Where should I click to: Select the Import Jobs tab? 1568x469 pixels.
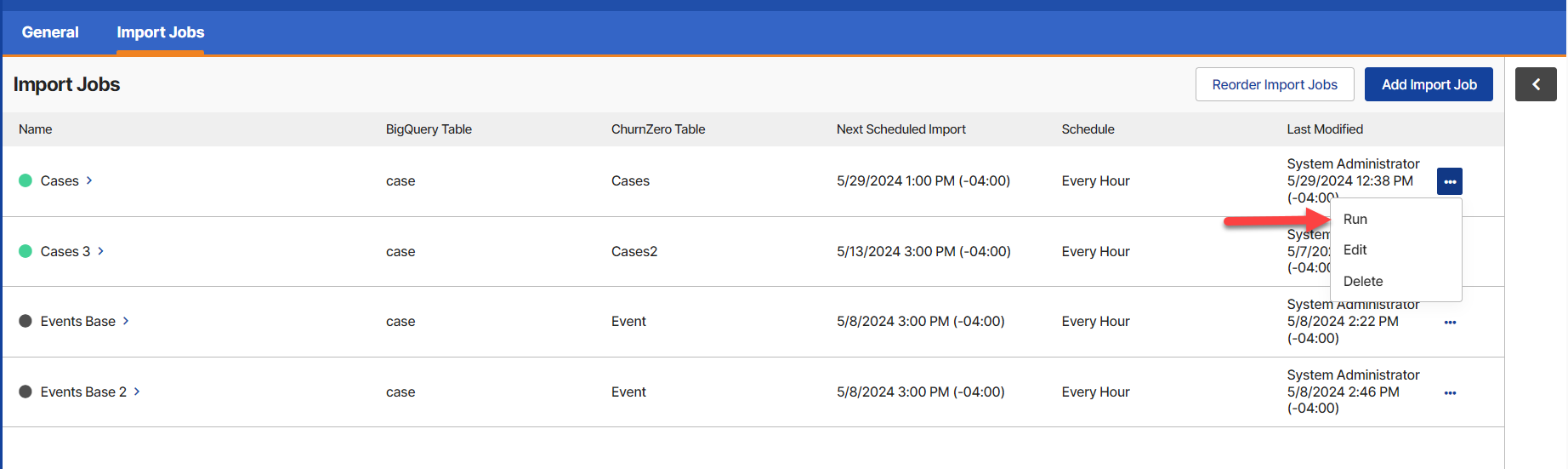pos(161,32)
